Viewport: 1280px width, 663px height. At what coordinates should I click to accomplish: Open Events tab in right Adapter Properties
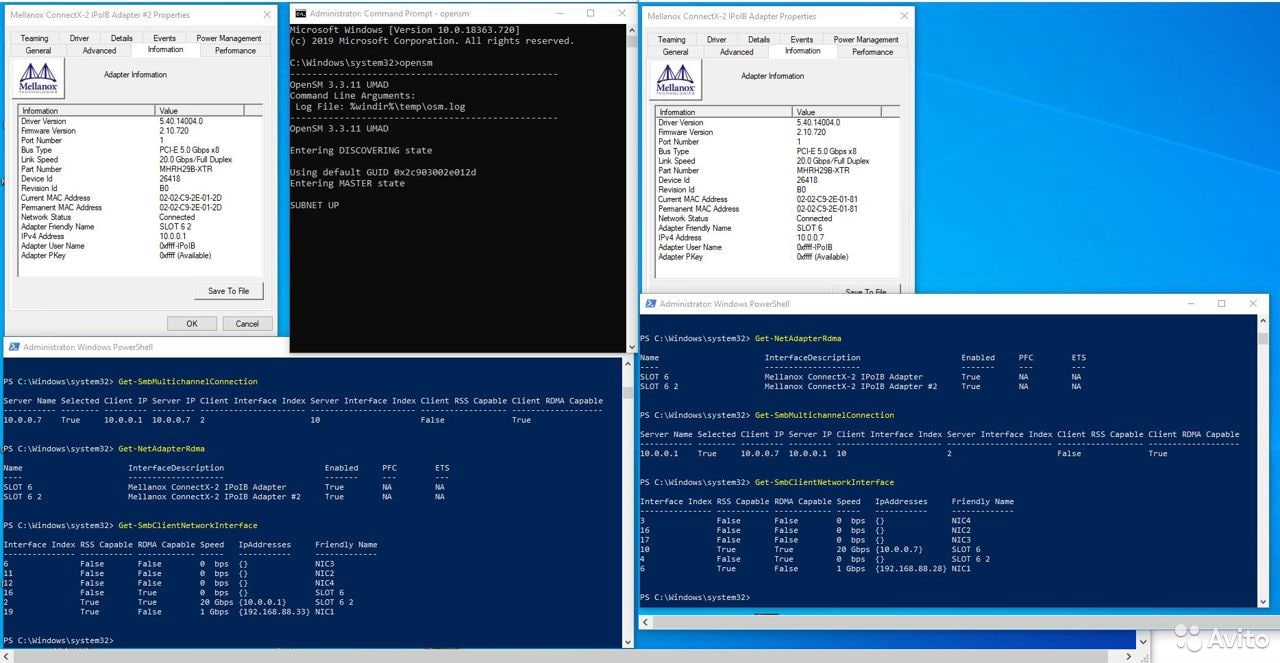(x=802, y=40)
